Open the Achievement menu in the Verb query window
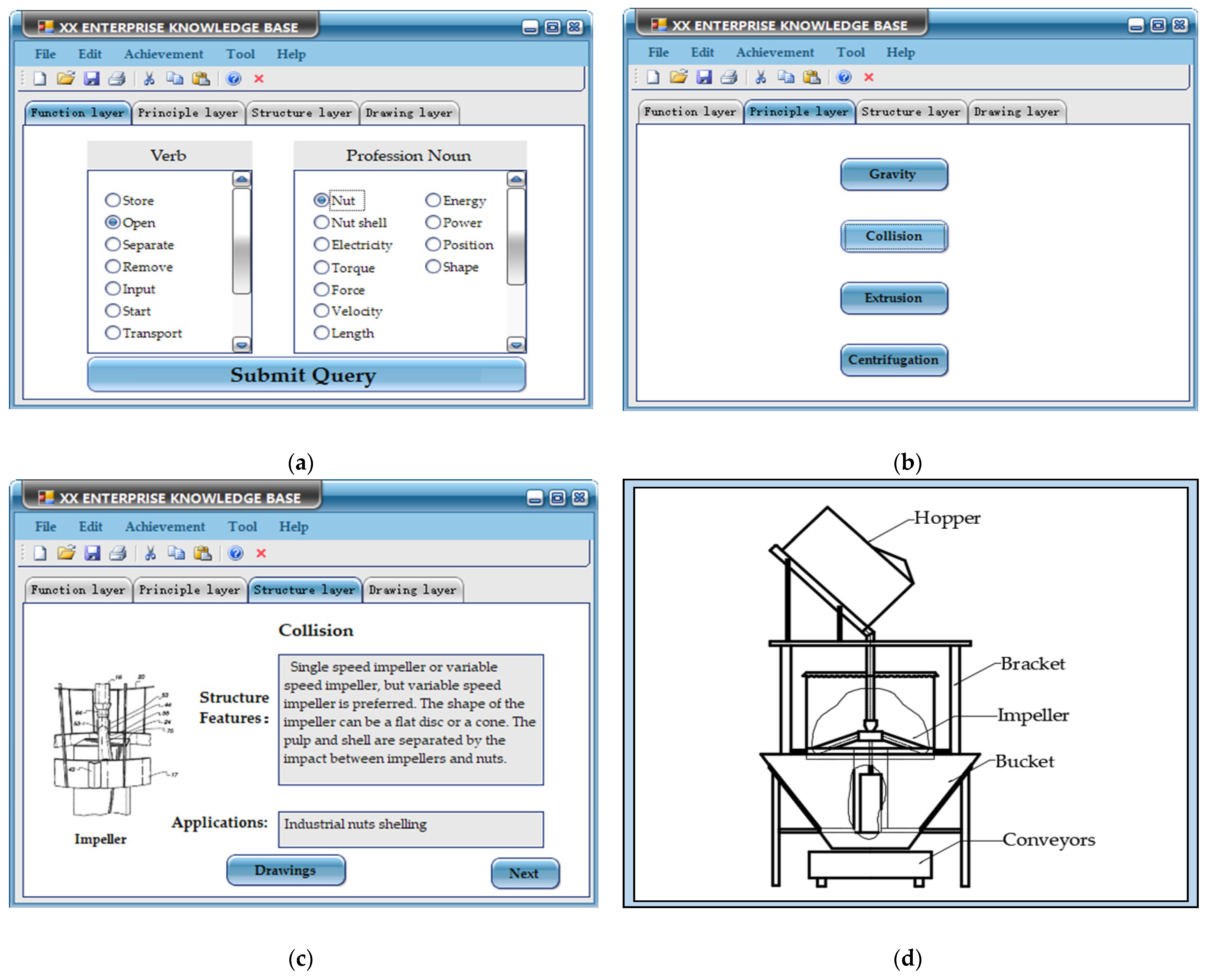 click(164, 54)
